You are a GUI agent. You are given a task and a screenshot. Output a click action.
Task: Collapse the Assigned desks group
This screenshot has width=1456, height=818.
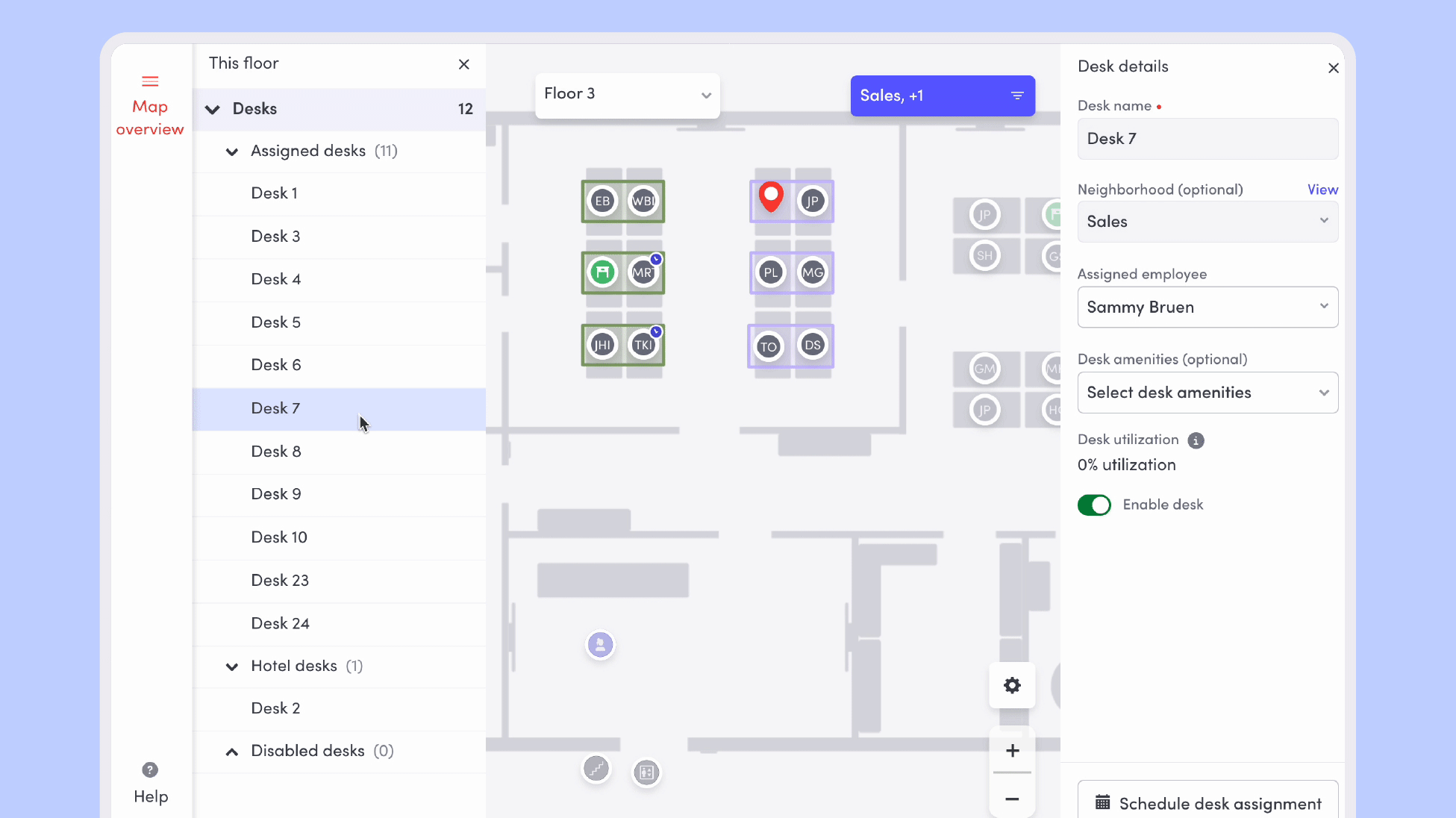point(232,152)
